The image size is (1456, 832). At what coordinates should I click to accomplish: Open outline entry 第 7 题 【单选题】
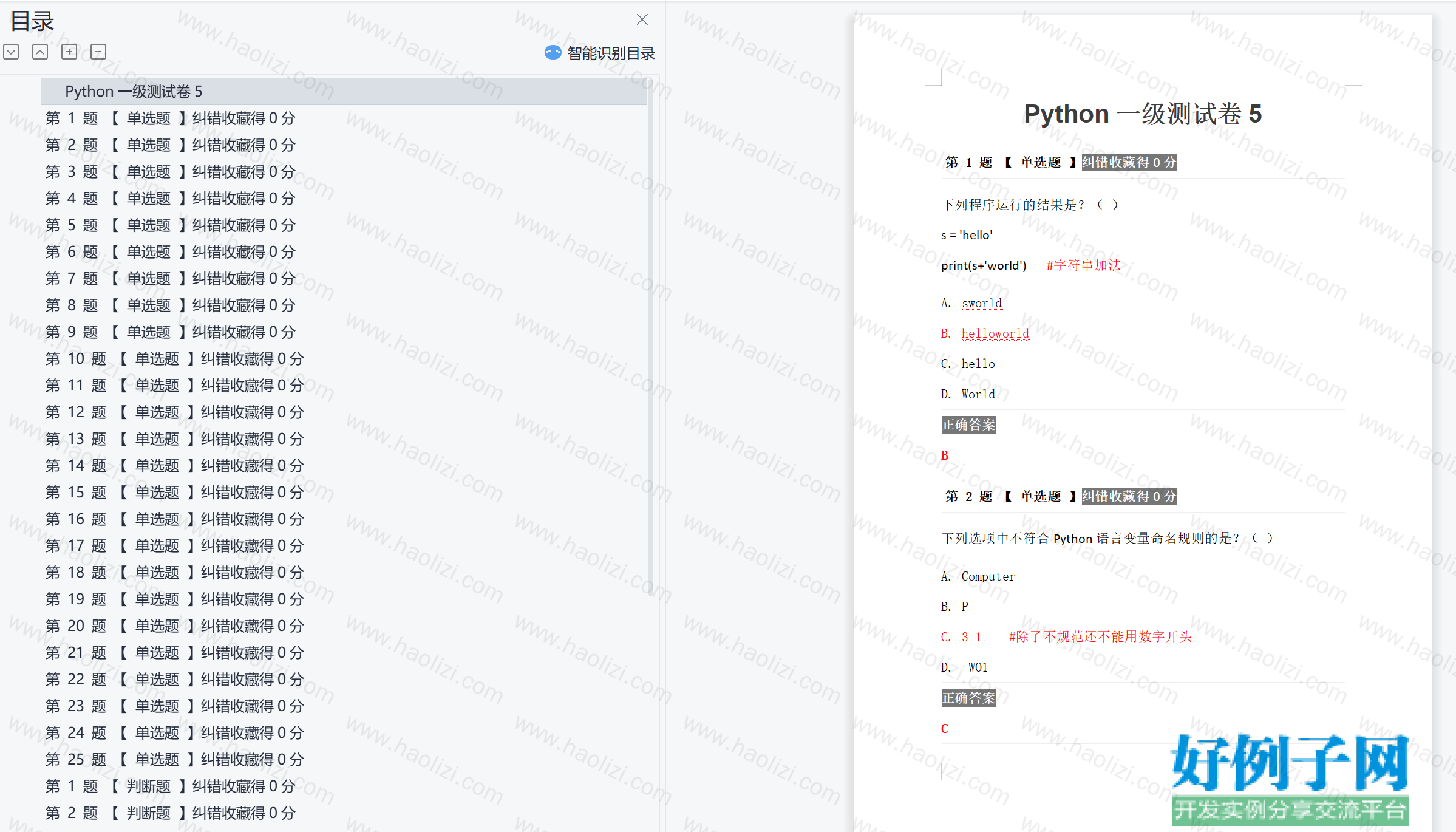(x=171, y=279)
